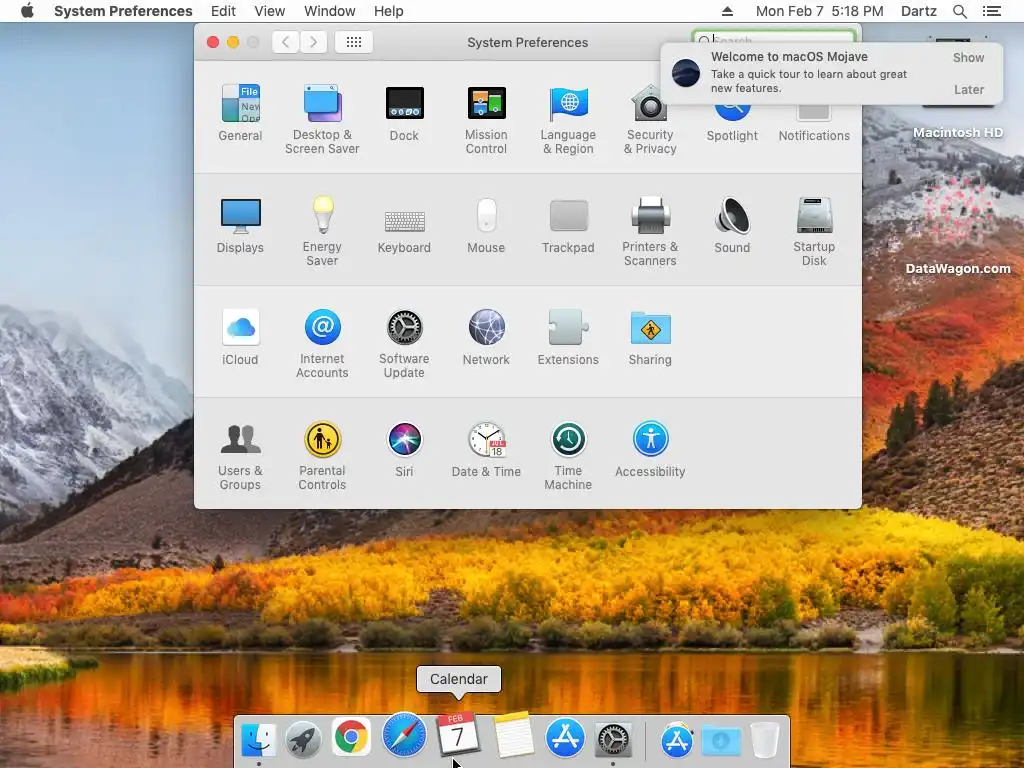This screenshot has width=1024, height=768.
Task: Open the Apple menu
Action: 27,11
